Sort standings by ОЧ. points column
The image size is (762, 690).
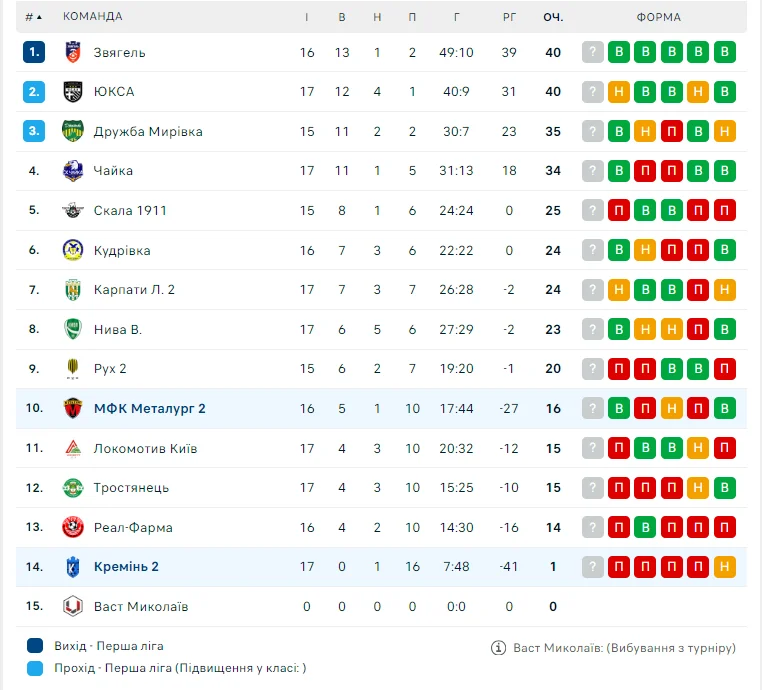tap(553, 17)
